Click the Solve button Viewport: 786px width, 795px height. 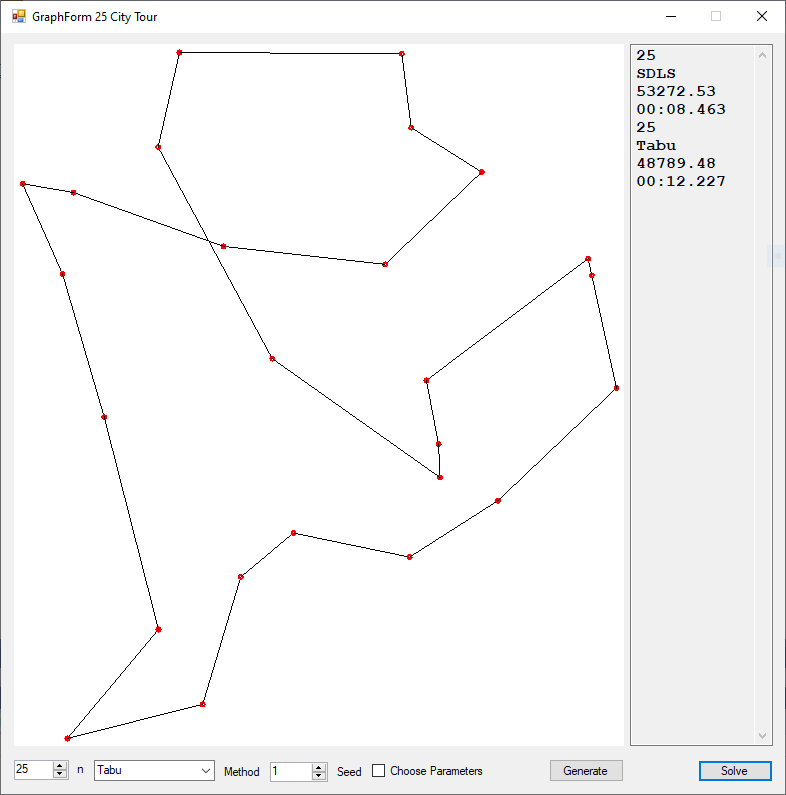[734, 771]
